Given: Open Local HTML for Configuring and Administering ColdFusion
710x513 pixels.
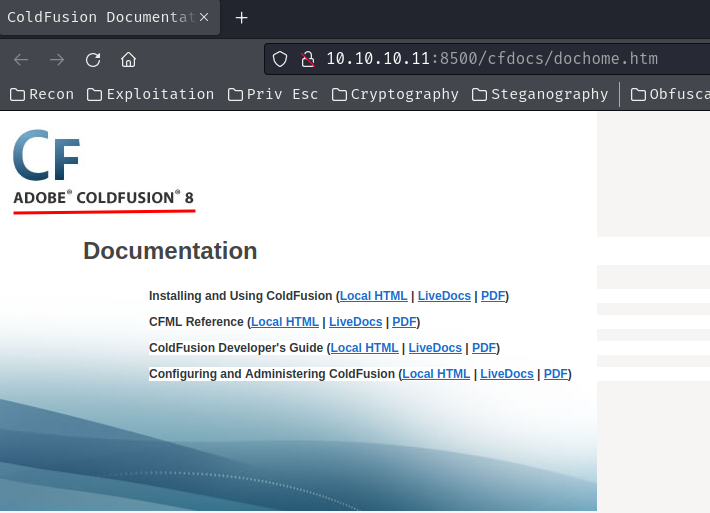Looking at the screenshot, I should click(436, 374).
